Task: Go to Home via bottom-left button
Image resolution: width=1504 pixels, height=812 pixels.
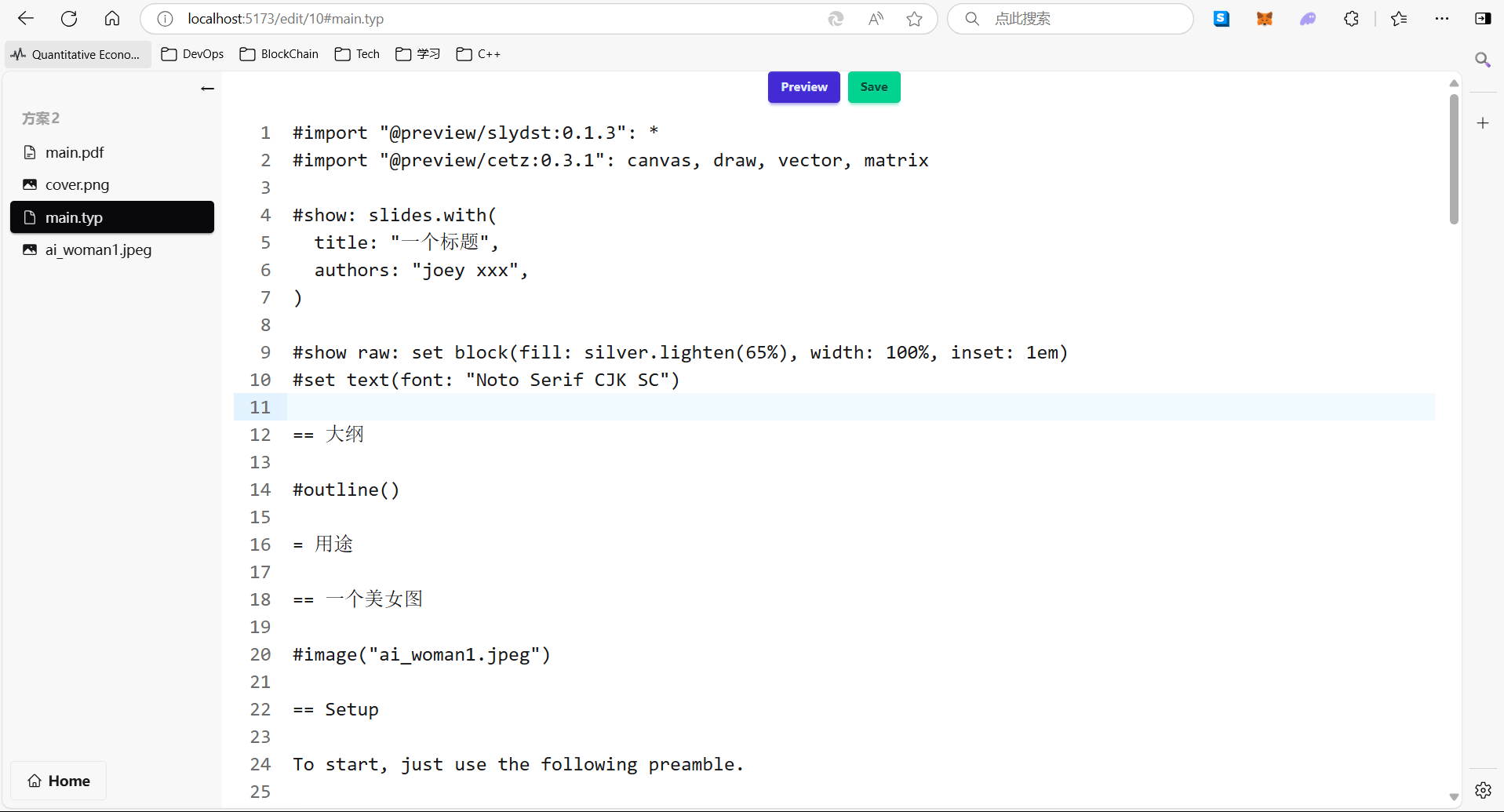Action: click(x=59, y=781)
